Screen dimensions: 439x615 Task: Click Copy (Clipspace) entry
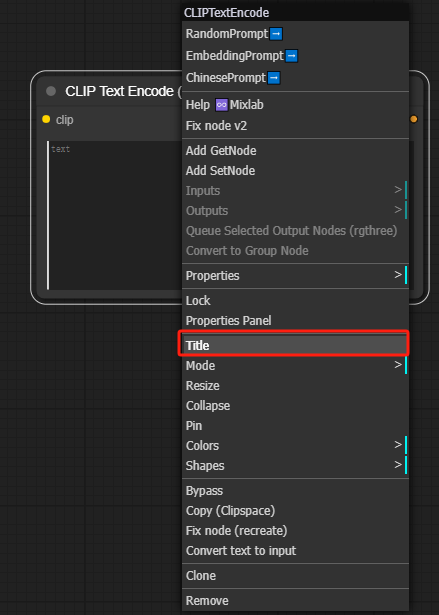point(295,511)
